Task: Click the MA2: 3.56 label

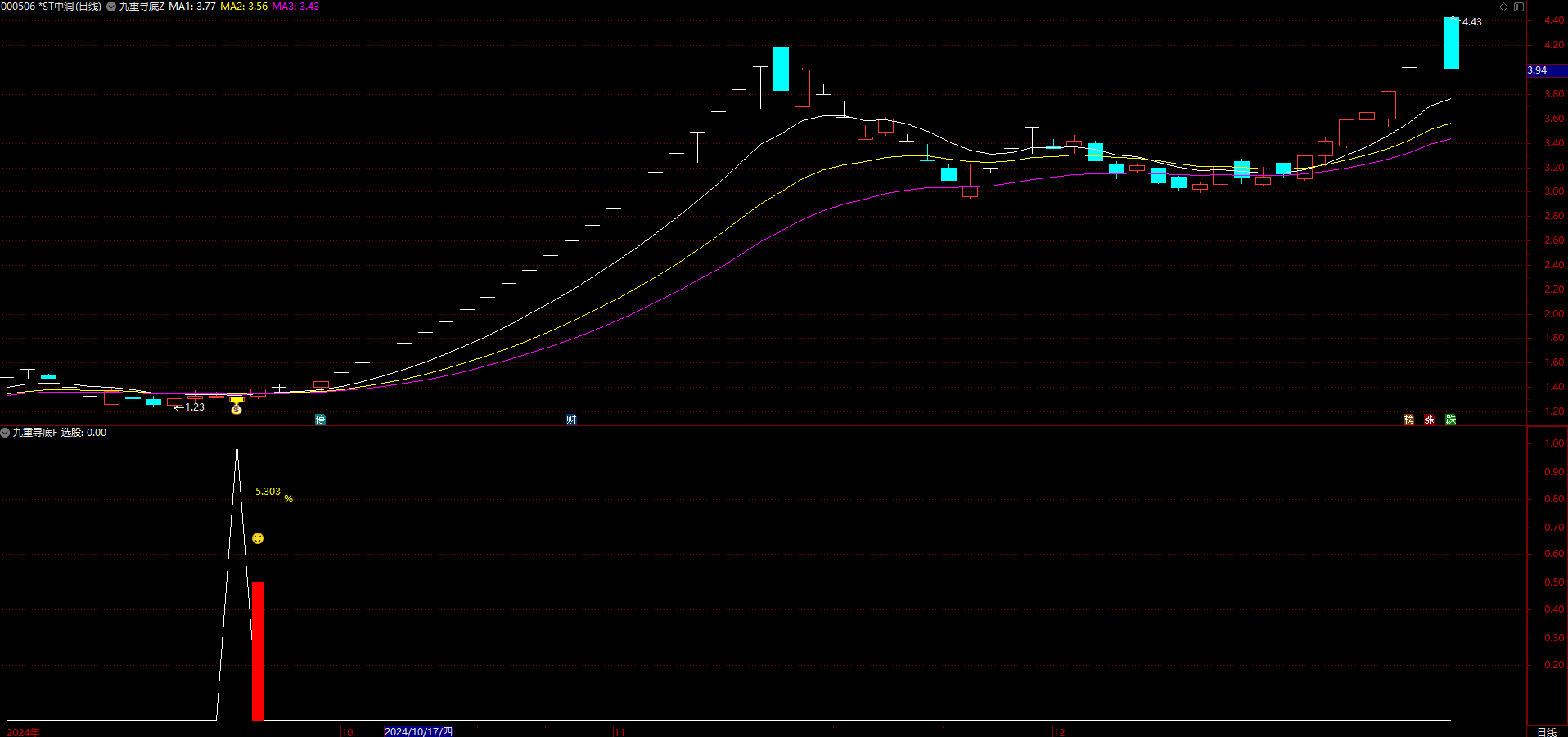Action: coord(244,7)
